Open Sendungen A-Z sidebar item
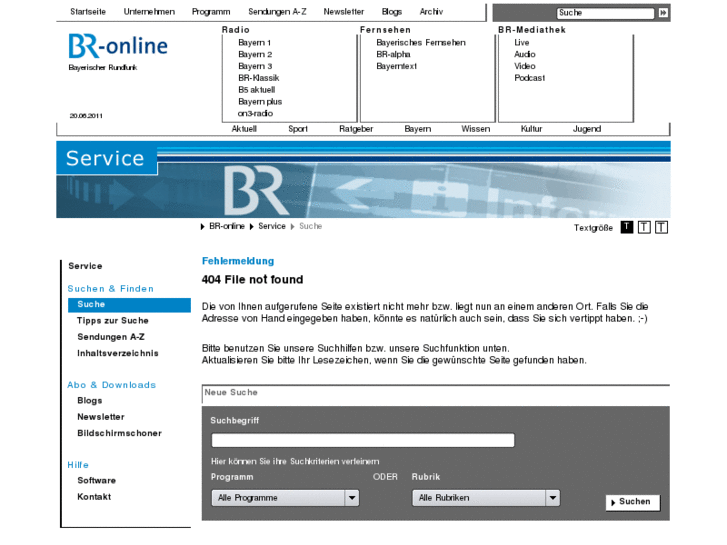Viewport: 727px width, 545px height. (x=111, y=337)
